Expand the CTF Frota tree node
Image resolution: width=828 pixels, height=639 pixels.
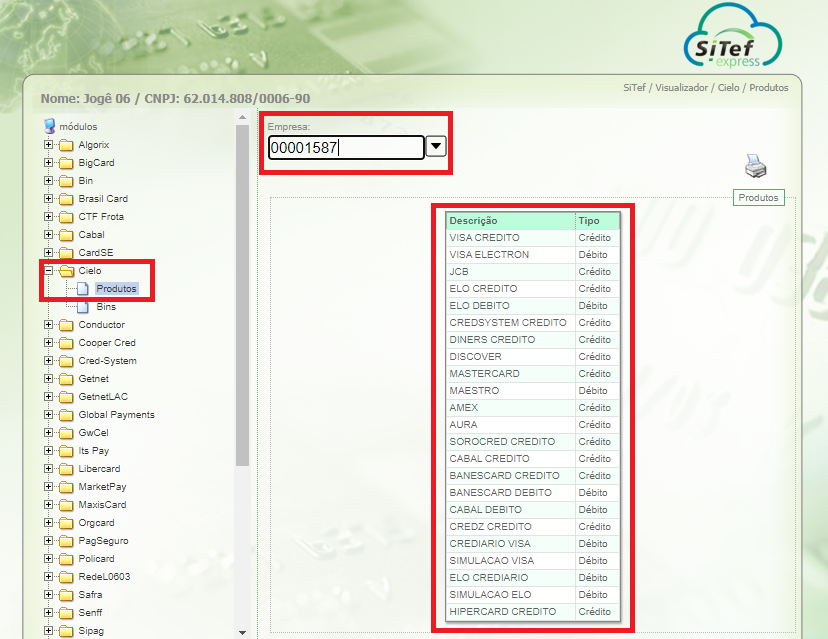[49, 216]
